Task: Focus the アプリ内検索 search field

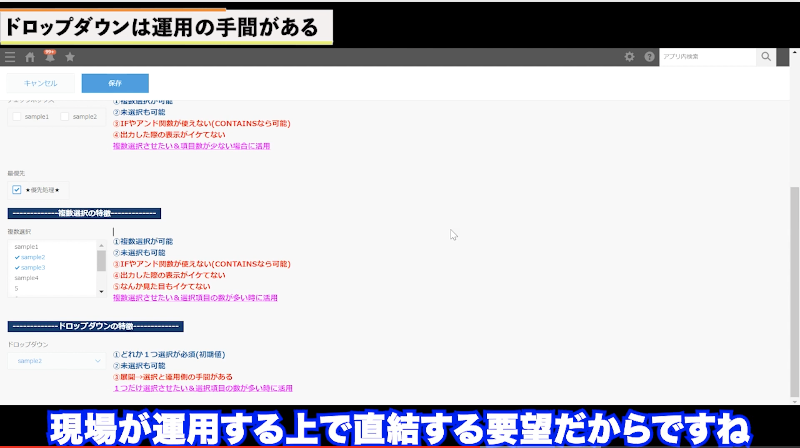Action: 707,57
